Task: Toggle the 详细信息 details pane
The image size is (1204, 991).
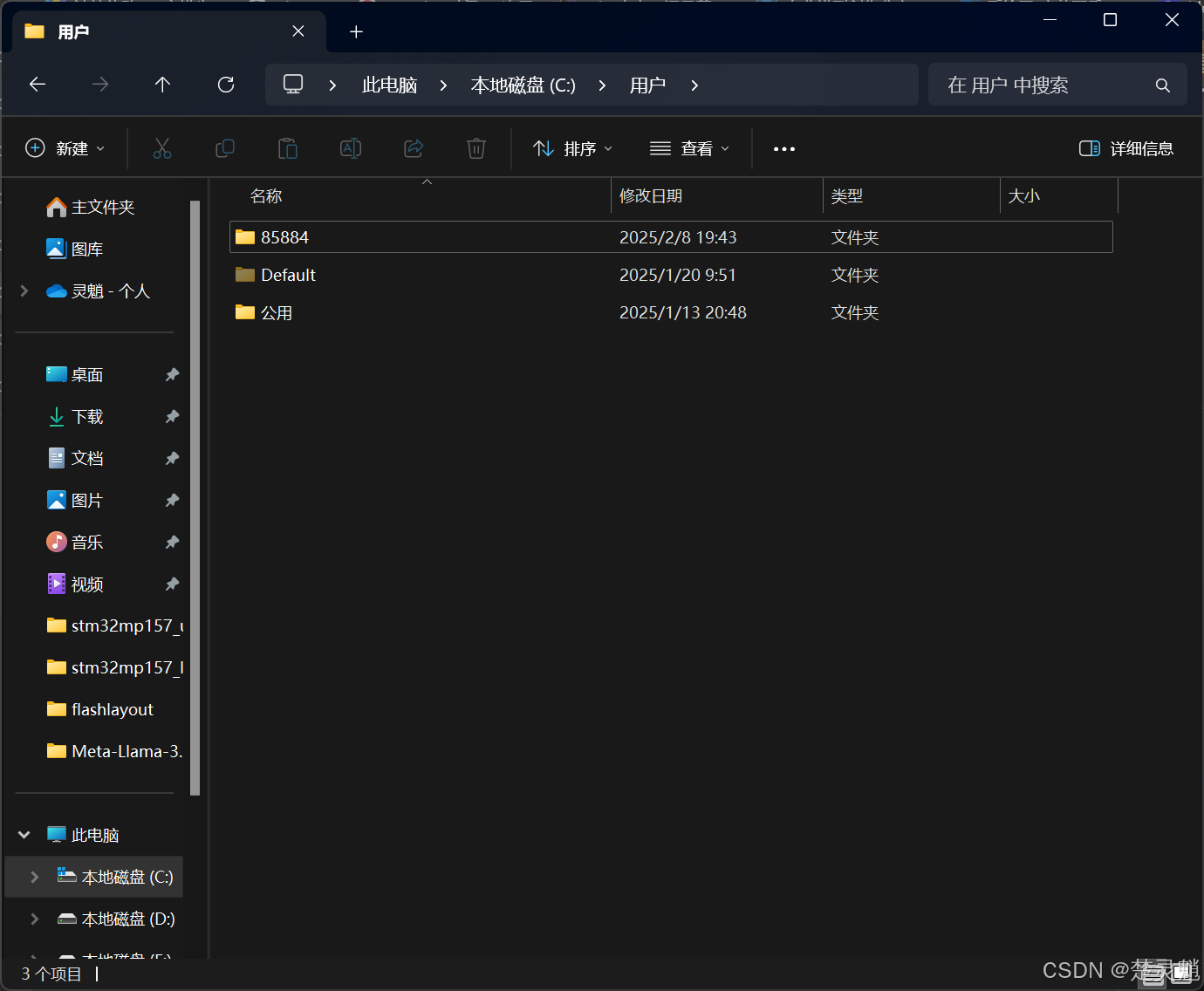Action: (x=1126, y=148)
